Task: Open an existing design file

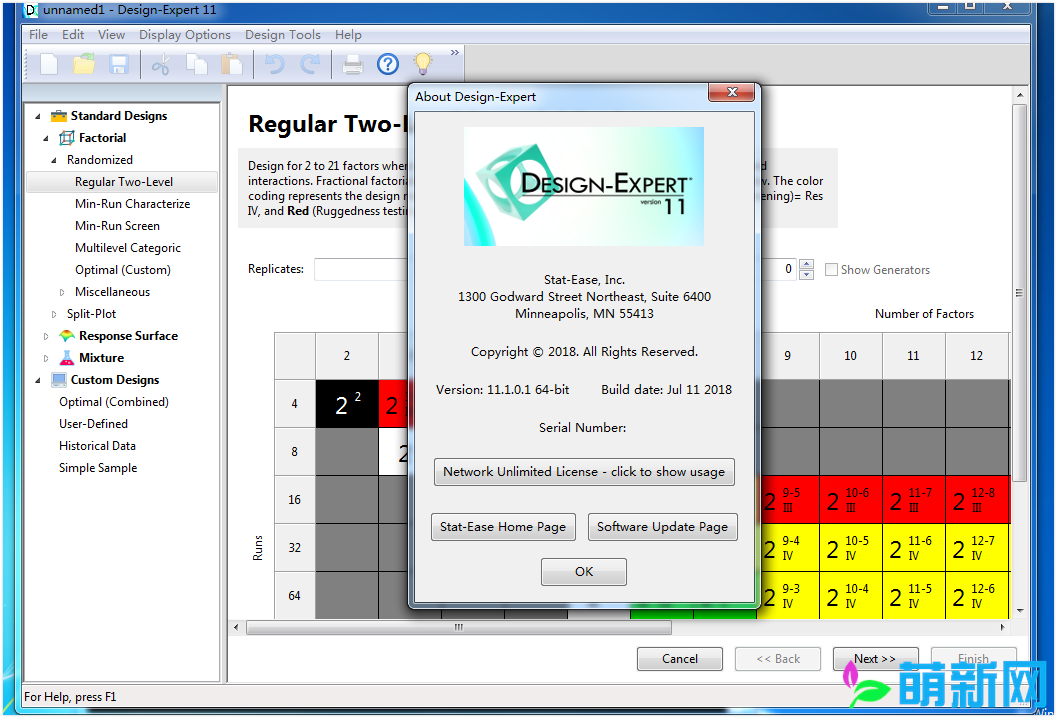Action: [83, 64]
